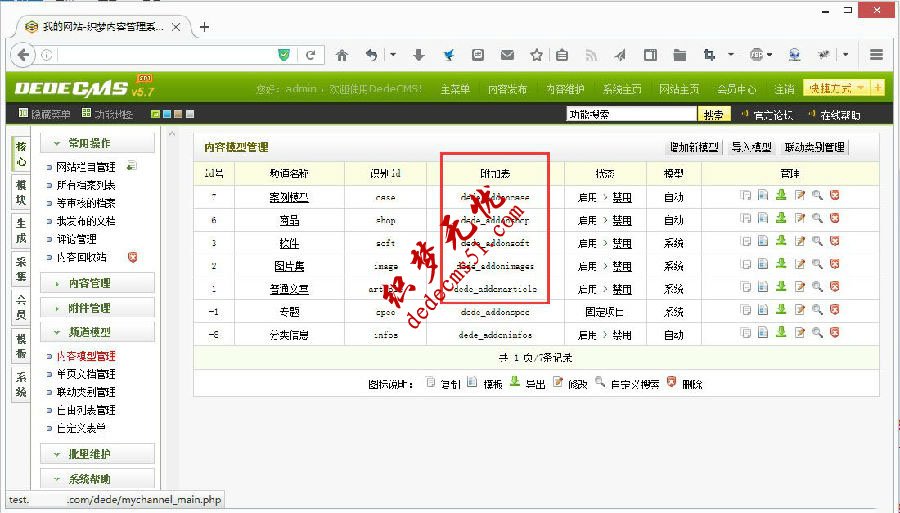Image resolution: width=900 pixels, height=513 pixels.
Task: Edit the 图片集 (image) model
Action: pos(800,264)
